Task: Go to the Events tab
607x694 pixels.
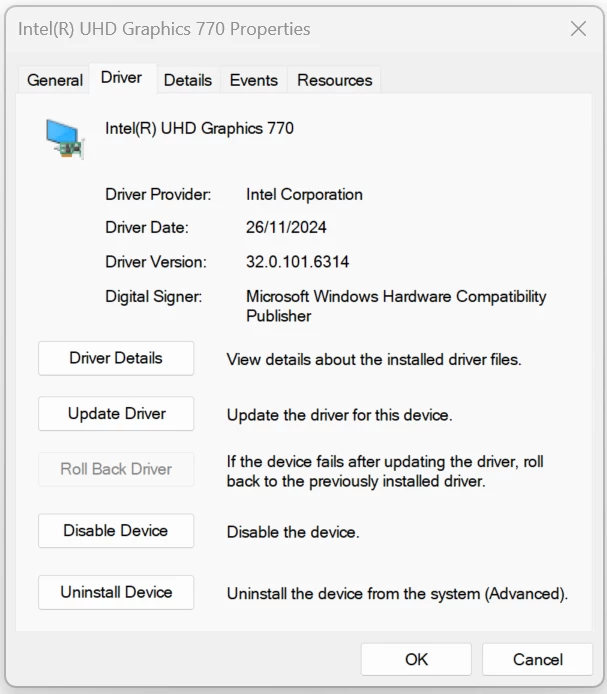Action: 254,80
